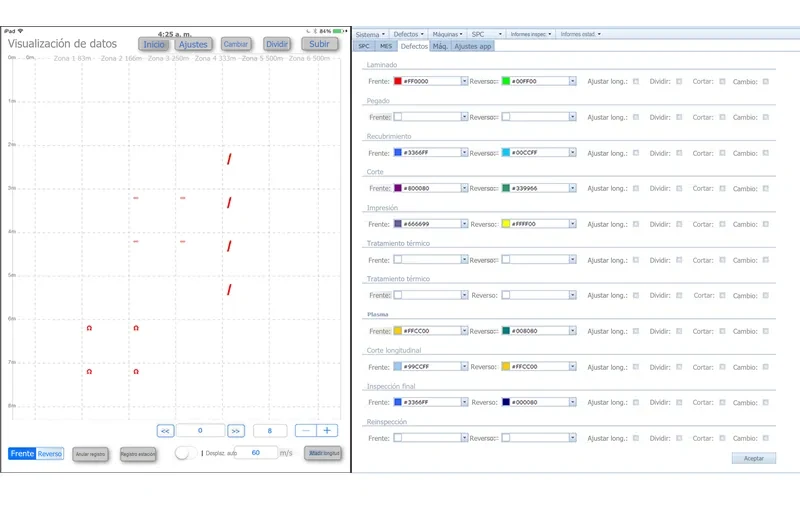Click the speed field showing 60
The image size is (800, 510).
pyautogui.click(x=256, y=452)
